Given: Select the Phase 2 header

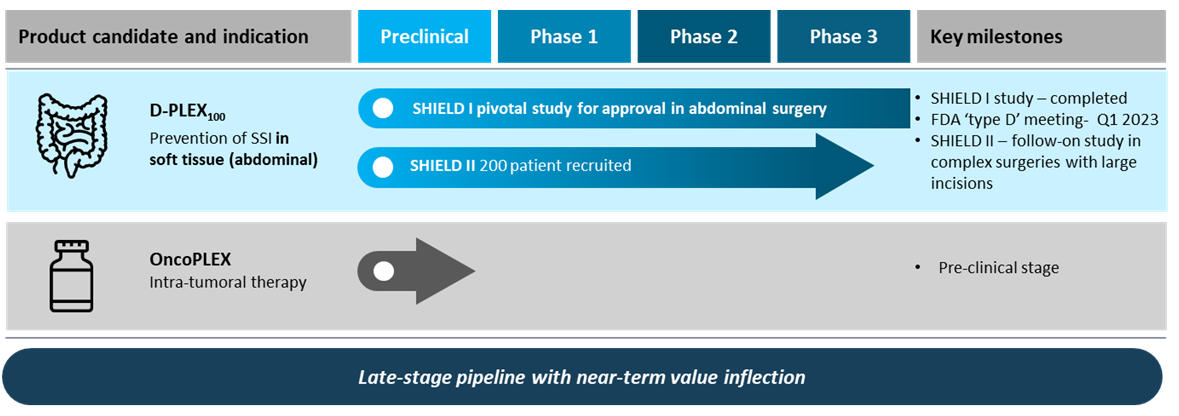Looking at the screenshot, I should (x=704, y=36).
